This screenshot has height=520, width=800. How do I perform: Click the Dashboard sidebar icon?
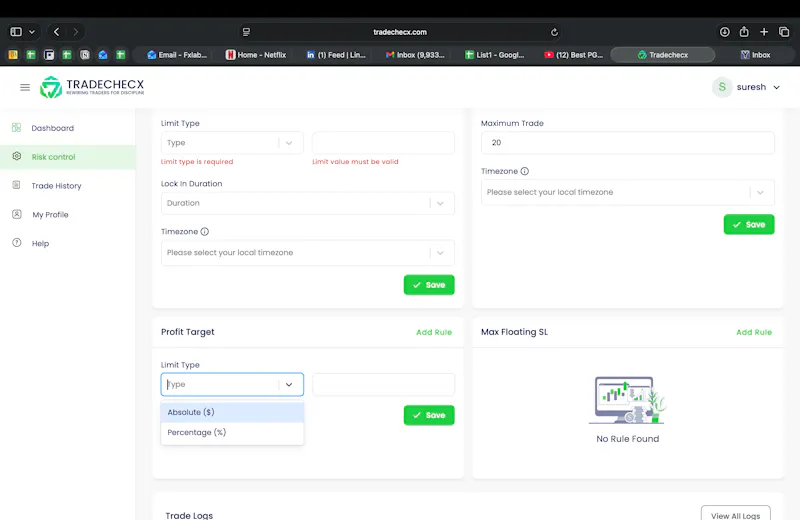(x=17, y=128)
